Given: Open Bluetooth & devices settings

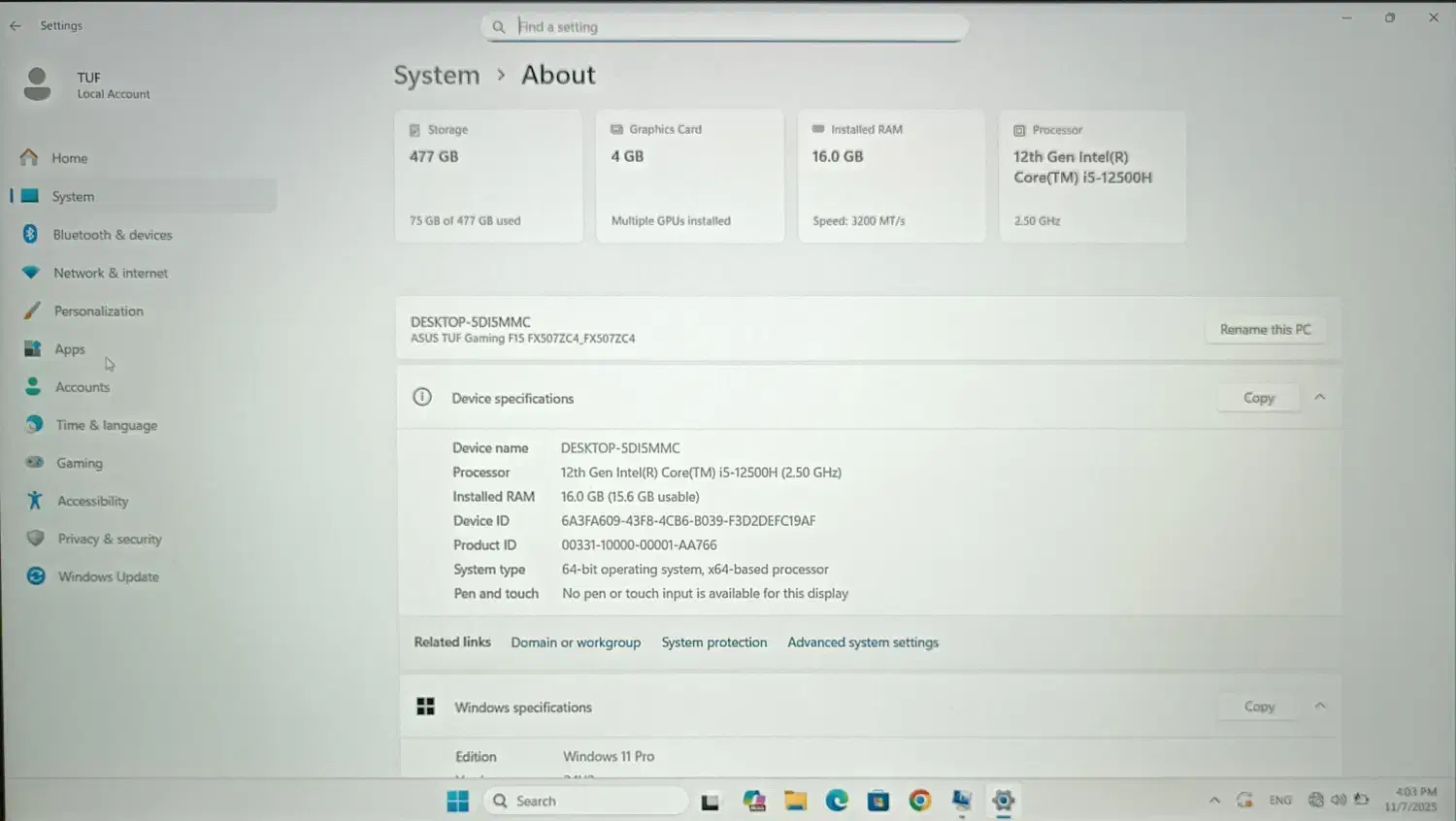Looking at the screenshot, I should (112, 235).
